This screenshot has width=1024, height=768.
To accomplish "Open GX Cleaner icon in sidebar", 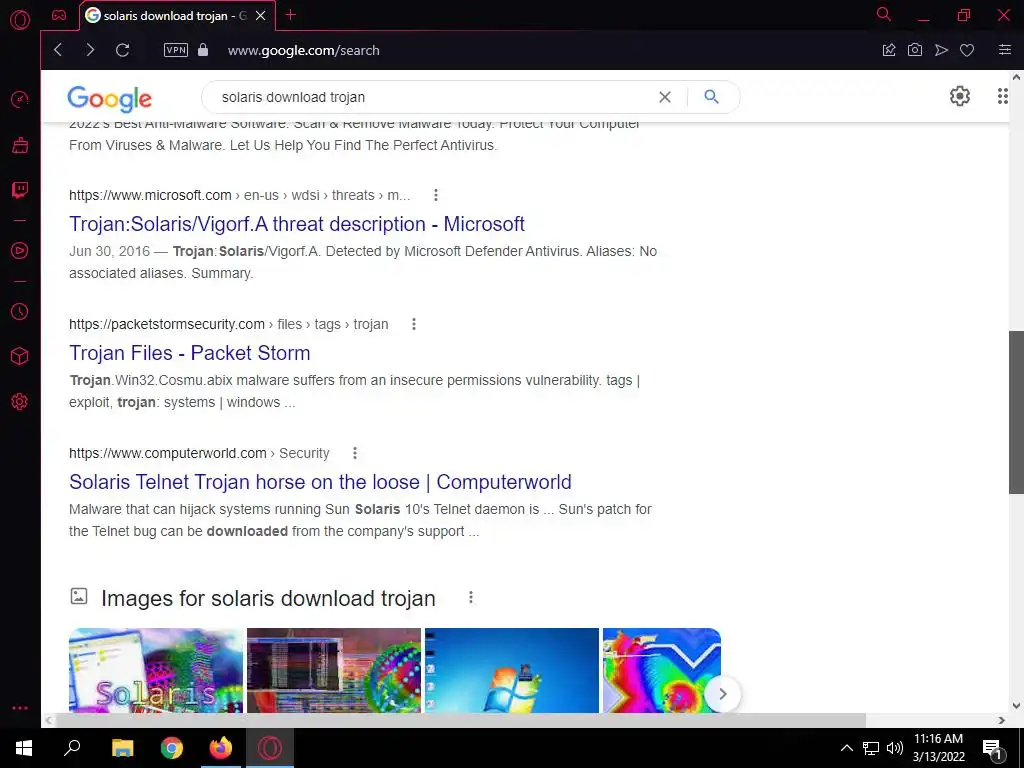I will (20, 145).
